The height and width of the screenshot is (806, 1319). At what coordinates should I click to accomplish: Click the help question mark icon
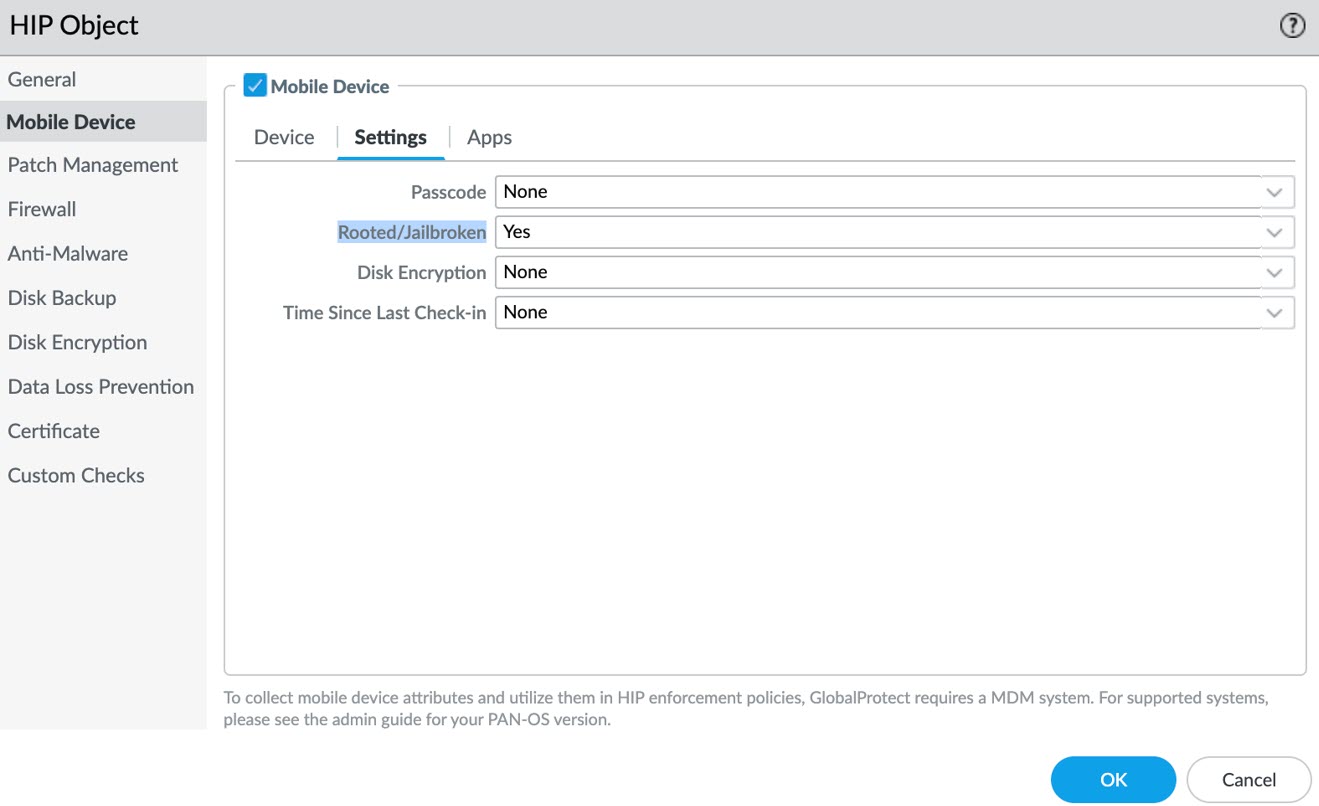1292,26
